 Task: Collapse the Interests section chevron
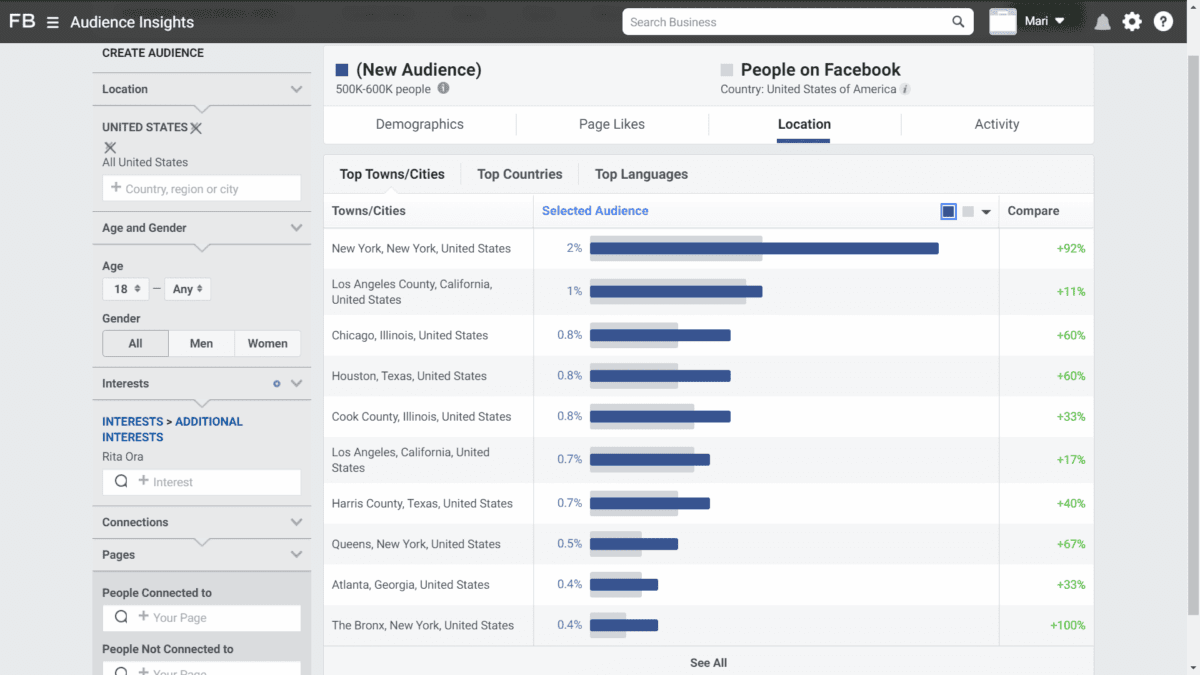tap(296, 383)
